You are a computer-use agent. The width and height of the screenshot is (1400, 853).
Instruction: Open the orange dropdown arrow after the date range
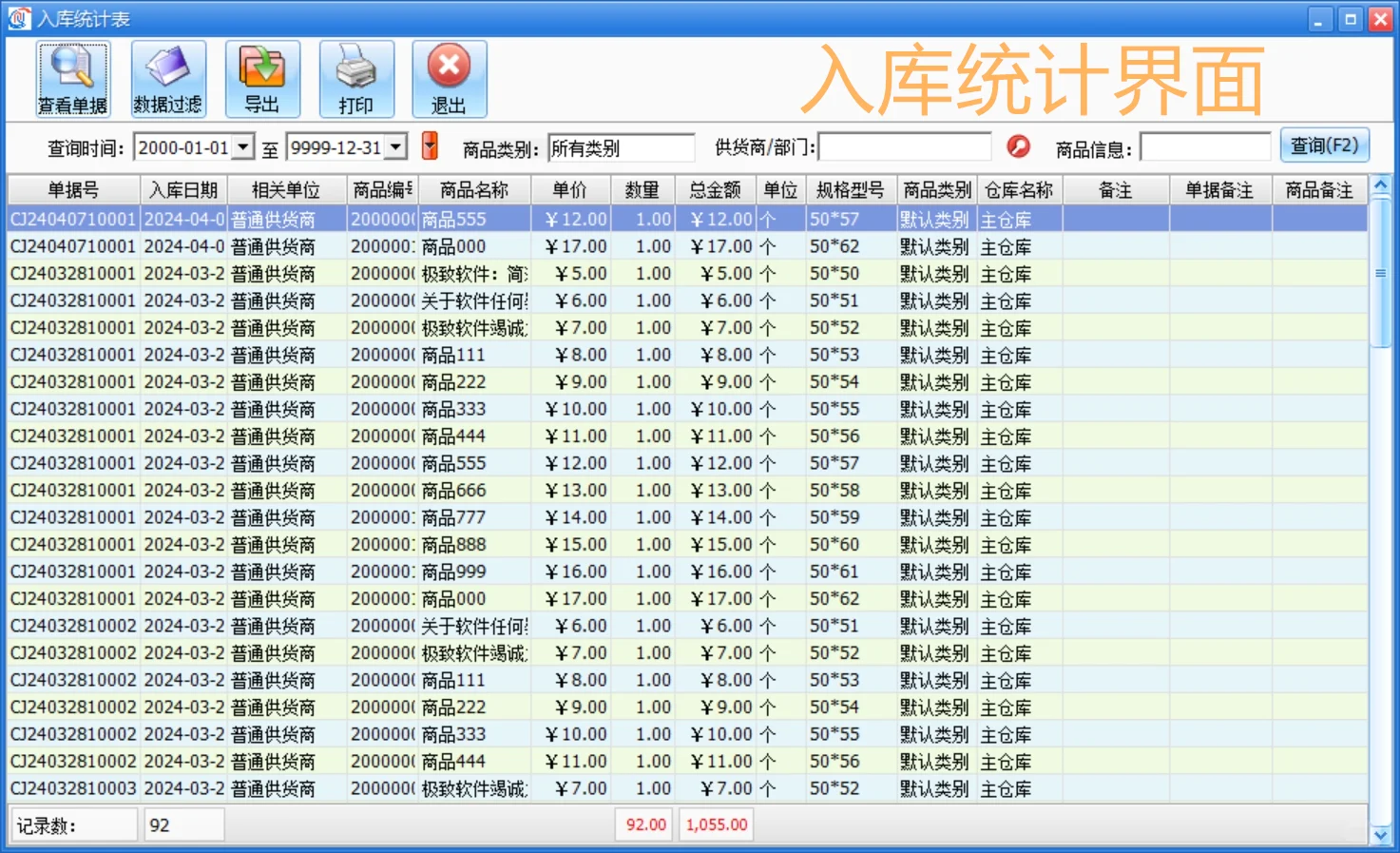[x=430, y=146]
